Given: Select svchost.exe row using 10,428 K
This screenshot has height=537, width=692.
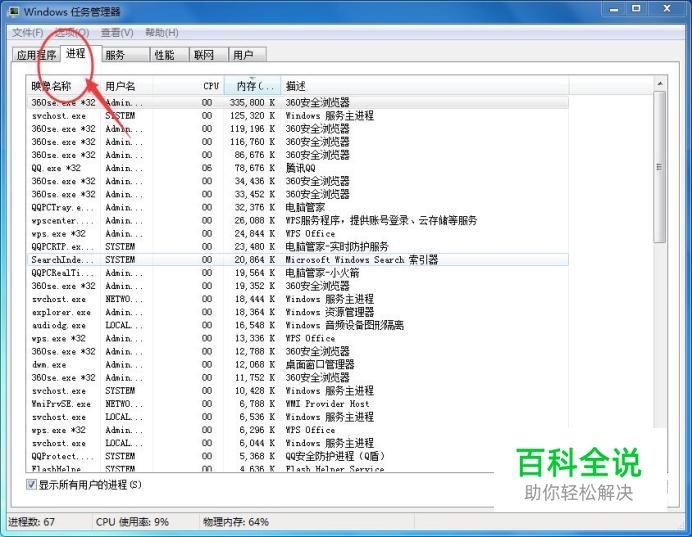Looking at the screenshot, I should pos(297,391).
